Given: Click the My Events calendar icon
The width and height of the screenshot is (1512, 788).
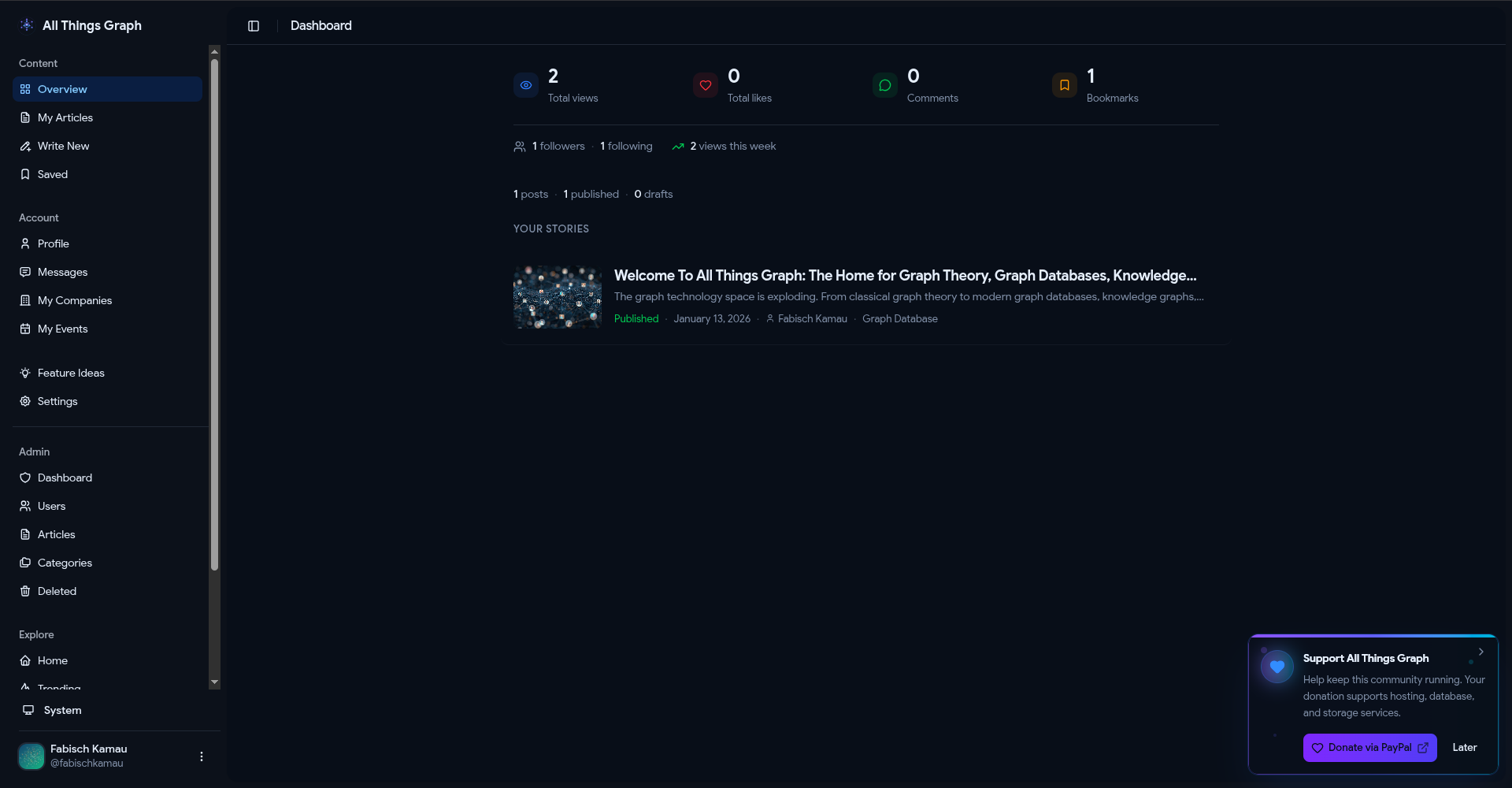Looking at the screenshot, I should [25, 329].
